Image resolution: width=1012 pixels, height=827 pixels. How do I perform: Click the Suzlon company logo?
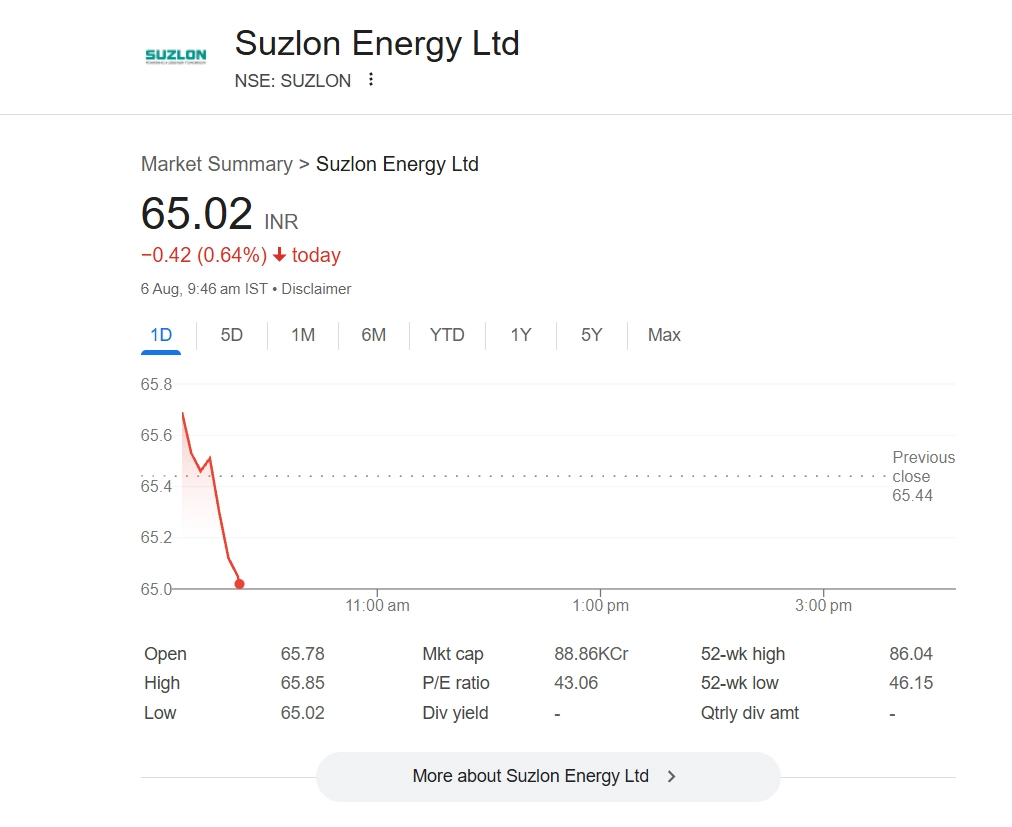pyautogui.click(x=176, y=56)
